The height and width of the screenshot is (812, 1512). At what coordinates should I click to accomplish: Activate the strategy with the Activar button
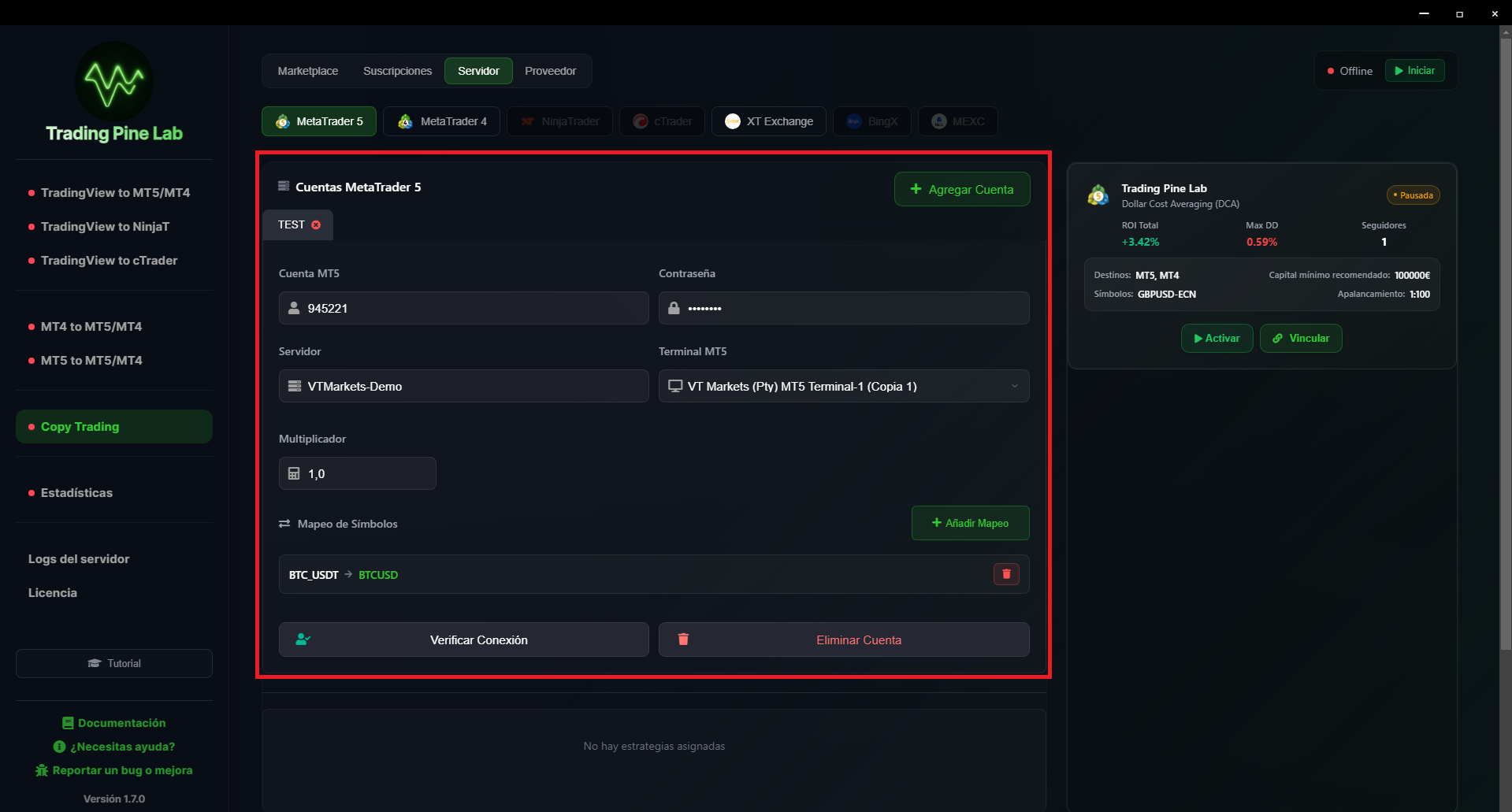pyautogui.click(x=1217, y=338)
